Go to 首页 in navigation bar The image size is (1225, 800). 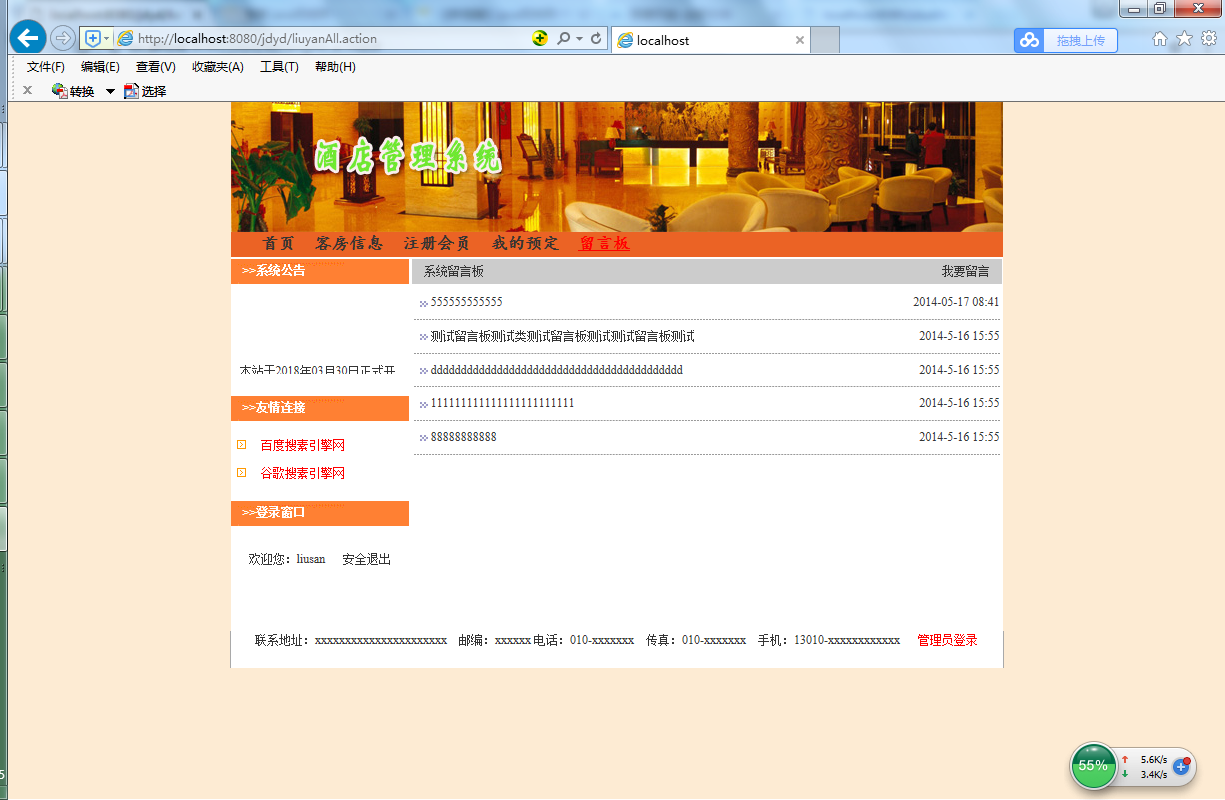[278, 244]
